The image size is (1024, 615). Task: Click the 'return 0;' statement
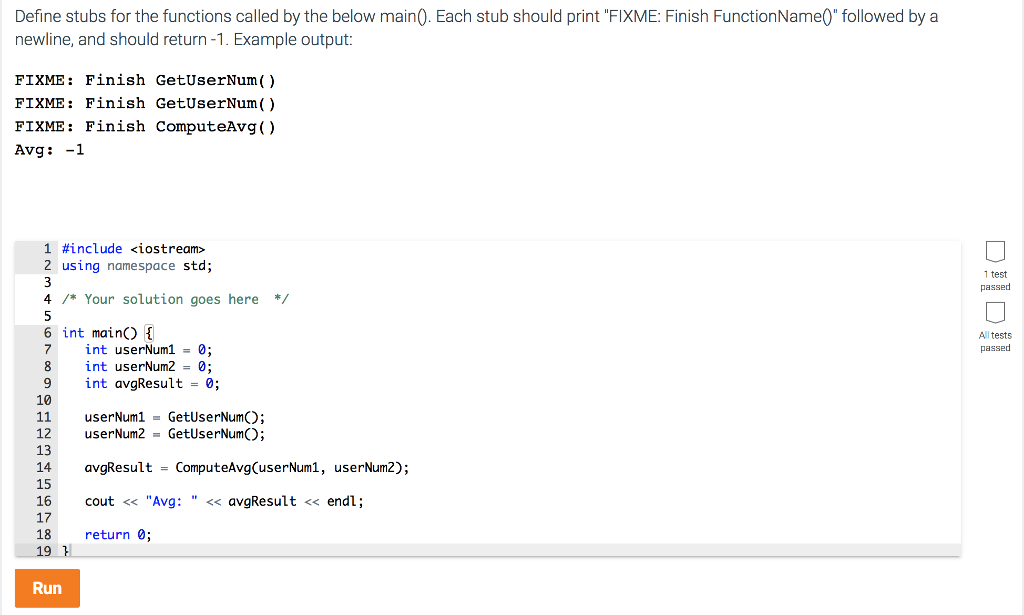[116, 534]
